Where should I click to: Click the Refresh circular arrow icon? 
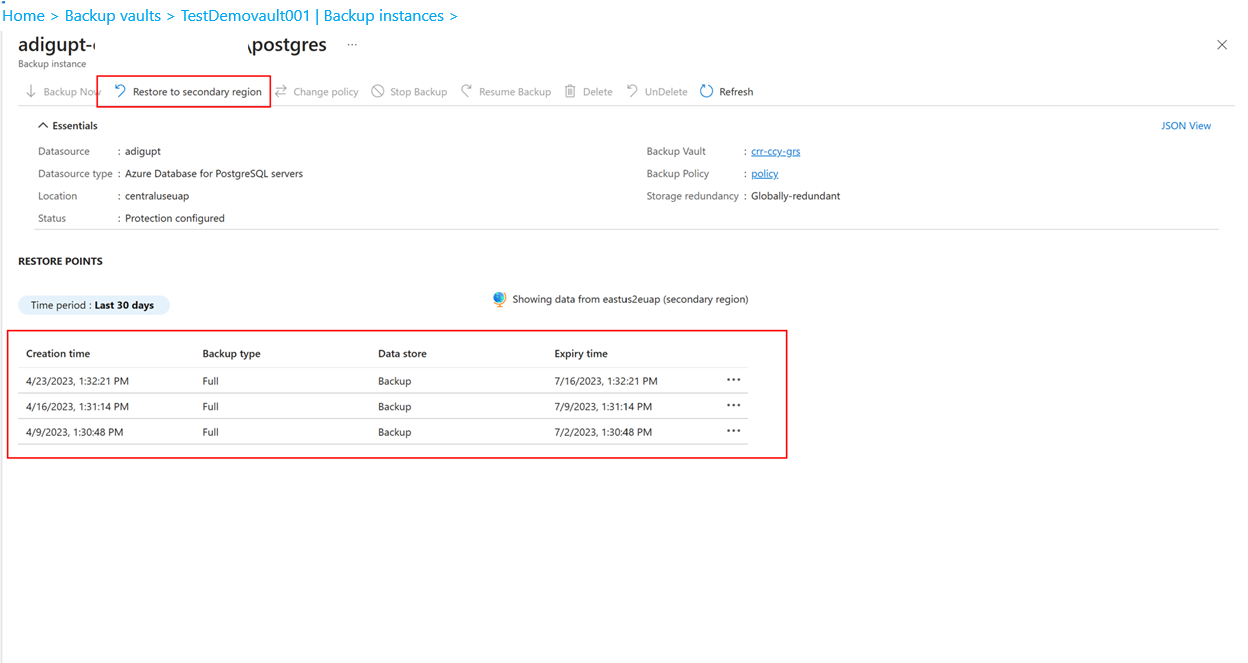pyautogui.click(x=706, y=91)
